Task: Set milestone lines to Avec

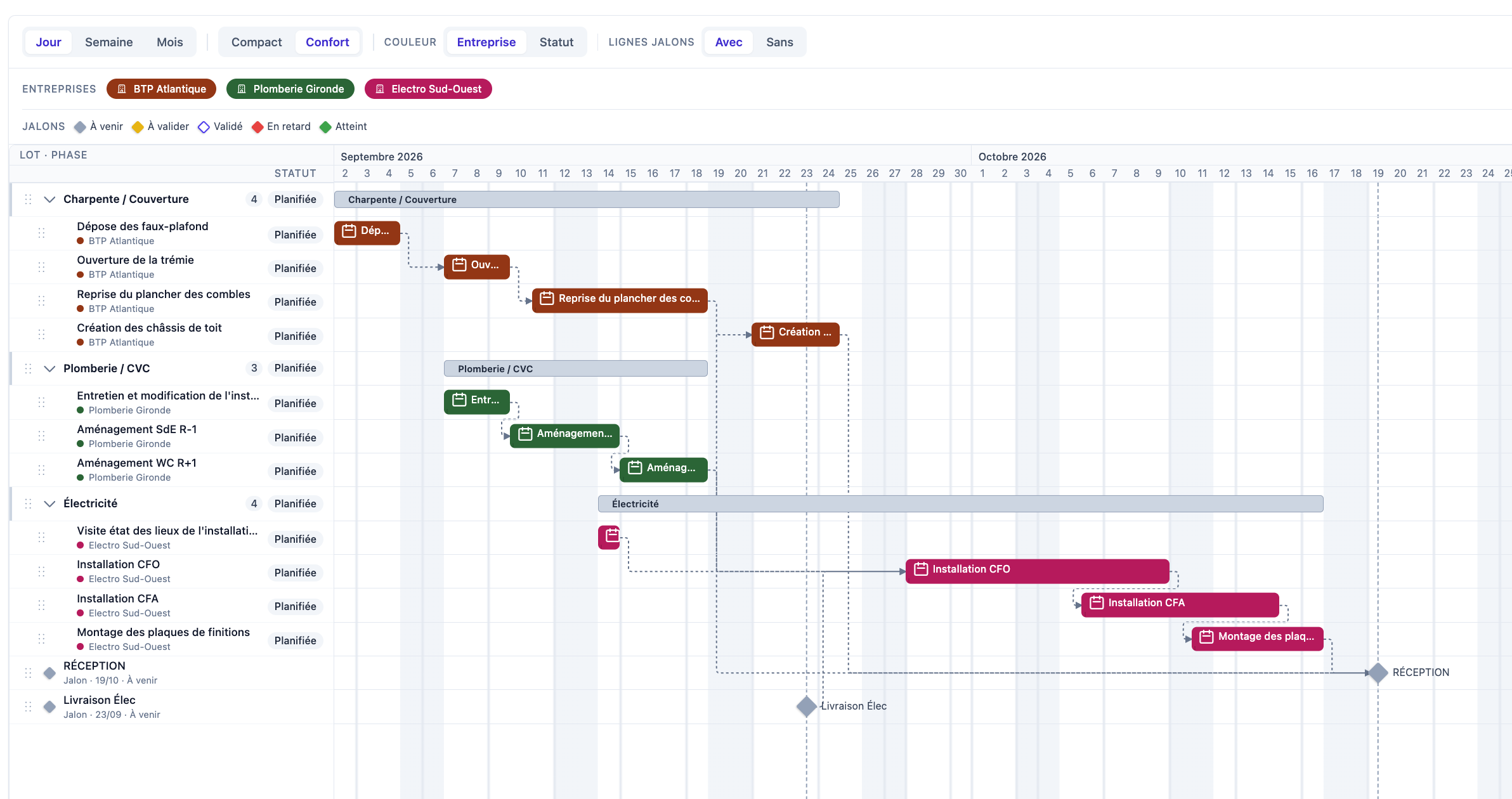Action: [x=729, y=42]
